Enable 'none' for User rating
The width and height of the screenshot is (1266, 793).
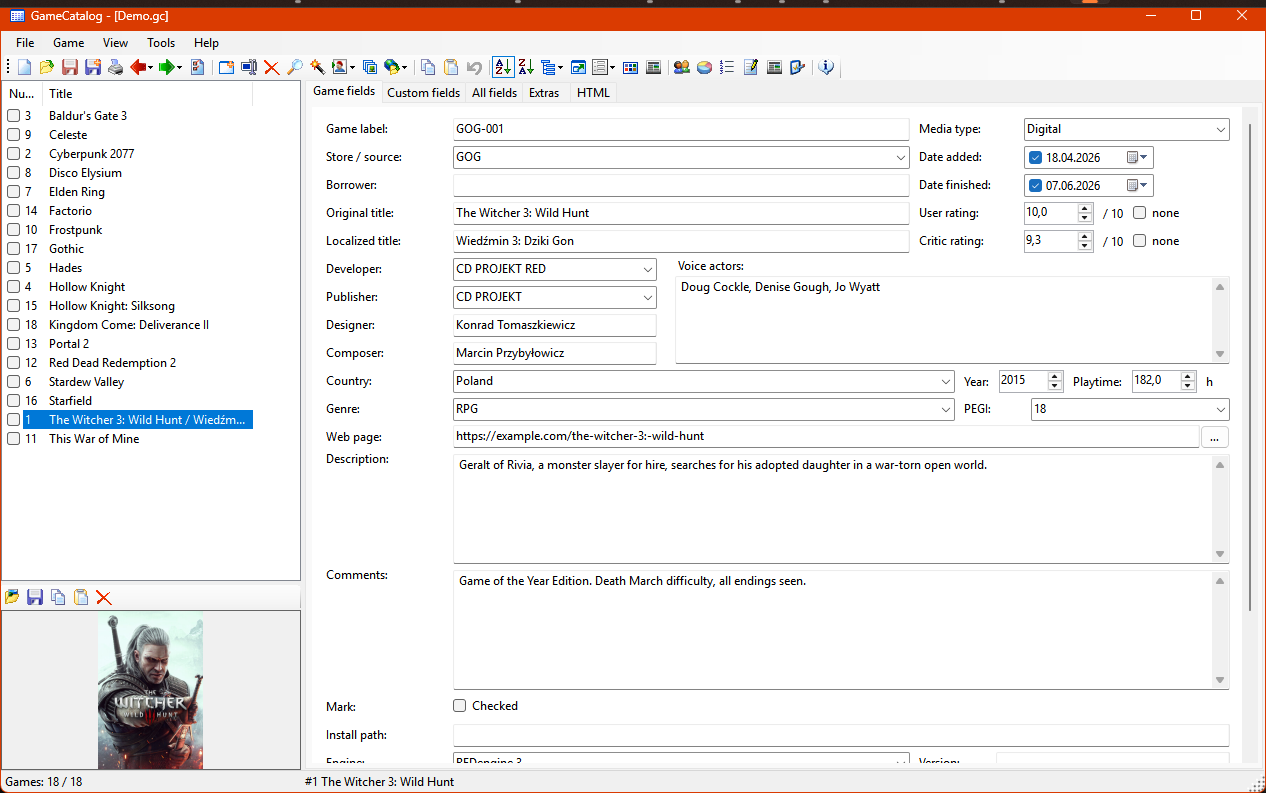(x=1139, y=213)
